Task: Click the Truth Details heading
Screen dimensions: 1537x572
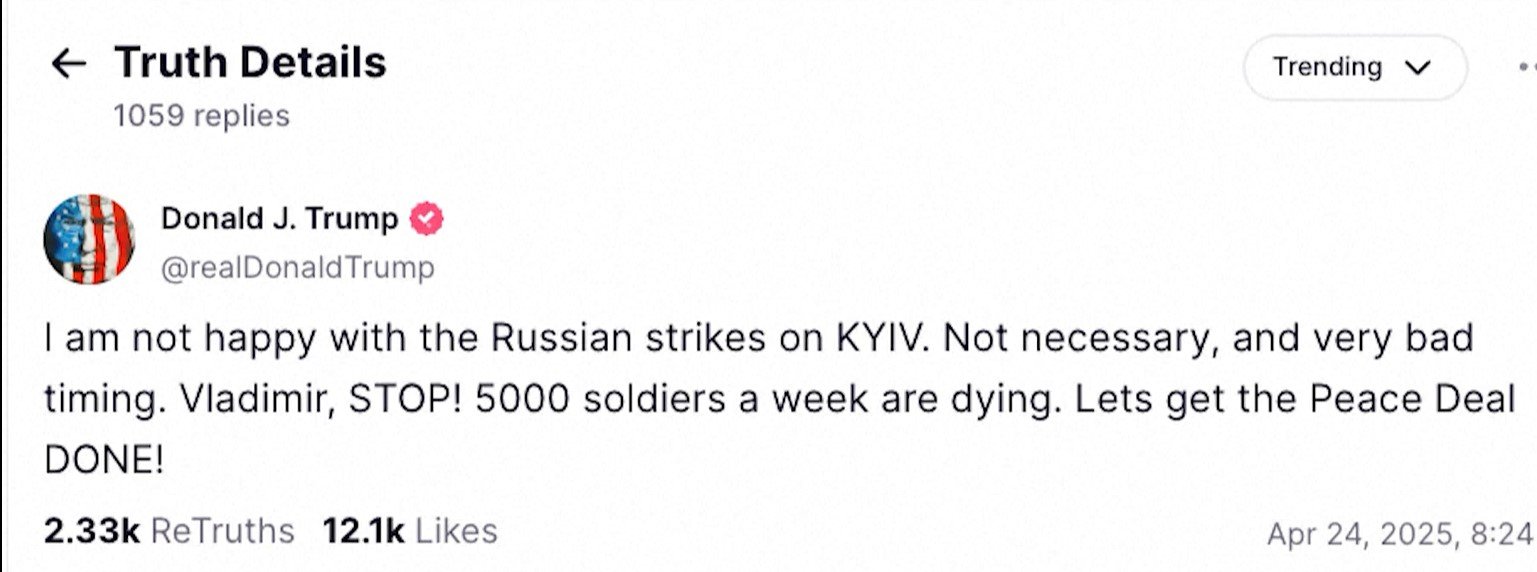Action: pos(250,63)
